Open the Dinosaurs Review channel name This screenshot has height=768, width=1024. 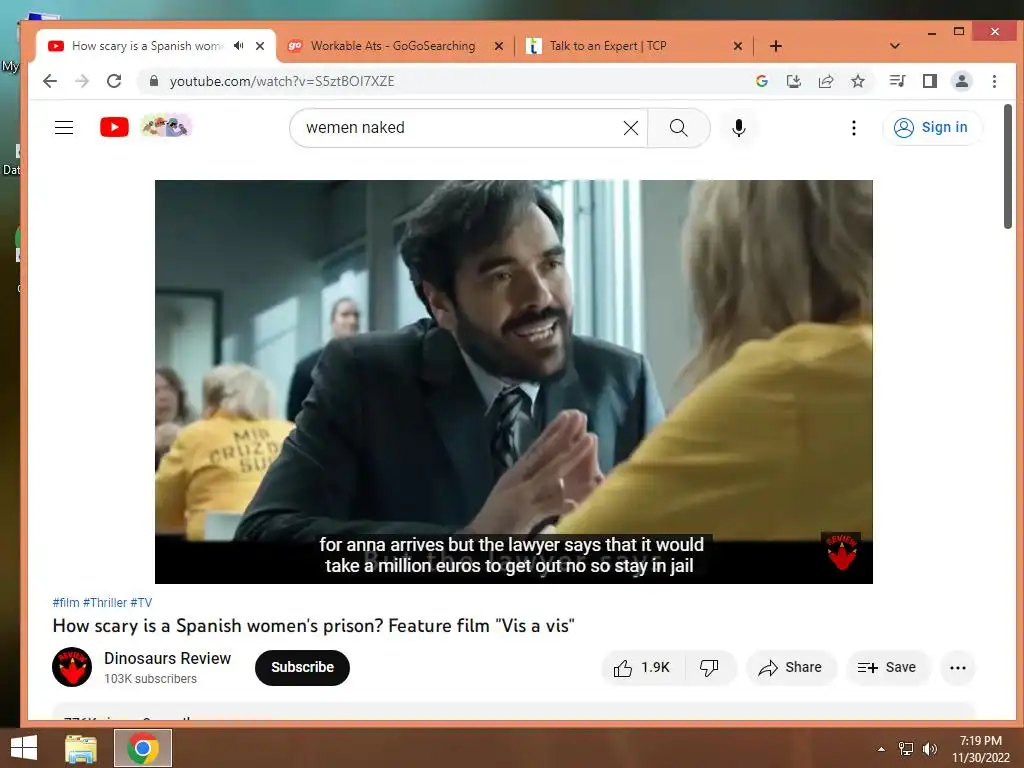tap(167, 658)
